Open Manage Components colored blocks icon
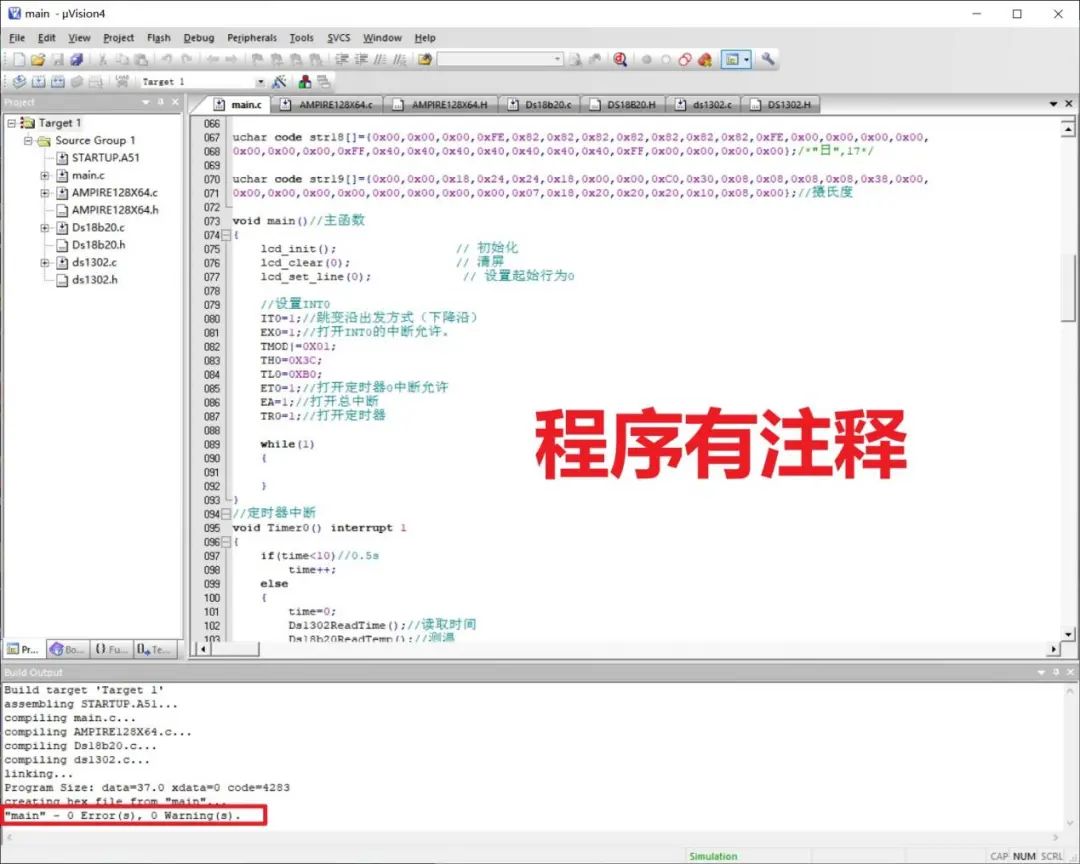Viewport: 1080px width, 864px height. tap(304, 82)
